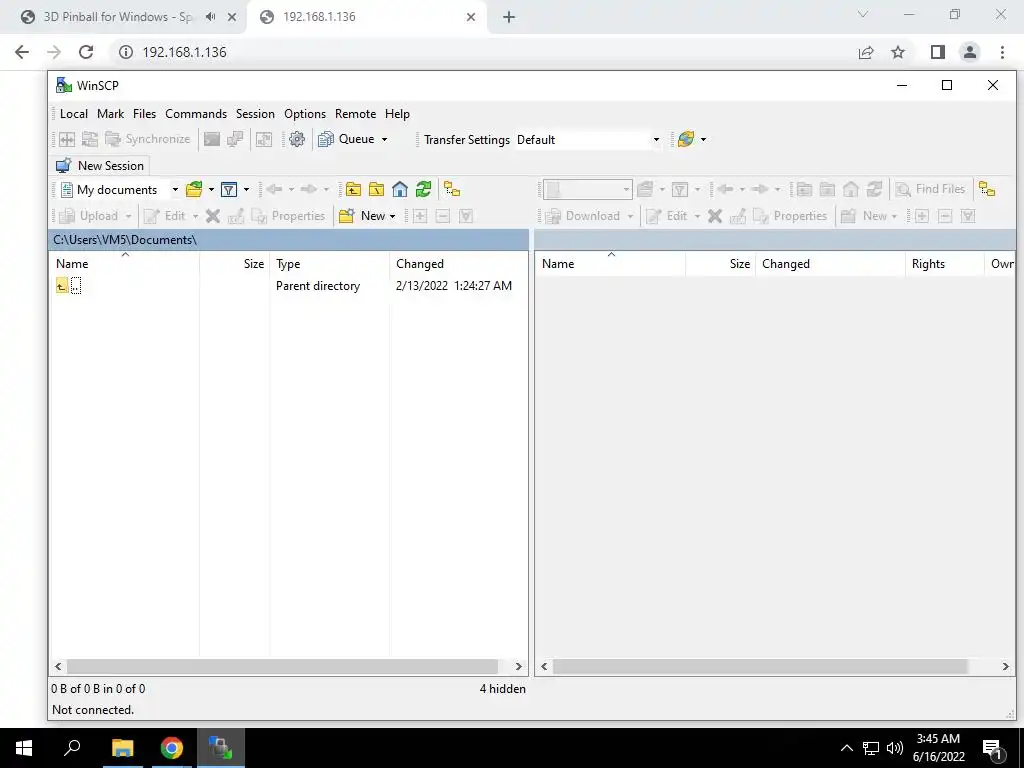Click the Compare Directories icon
This screenshot has width=1024, height=768.
pyautogui.click(x=67, y=139)
